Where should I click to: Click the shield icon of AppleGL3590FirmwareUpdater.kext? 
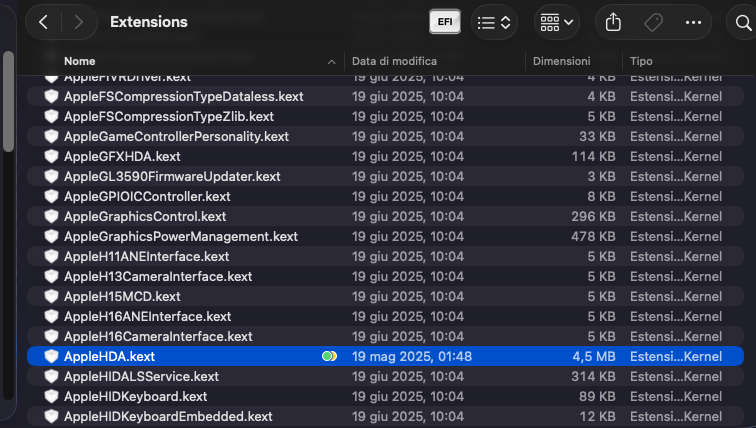pos(51,176)
